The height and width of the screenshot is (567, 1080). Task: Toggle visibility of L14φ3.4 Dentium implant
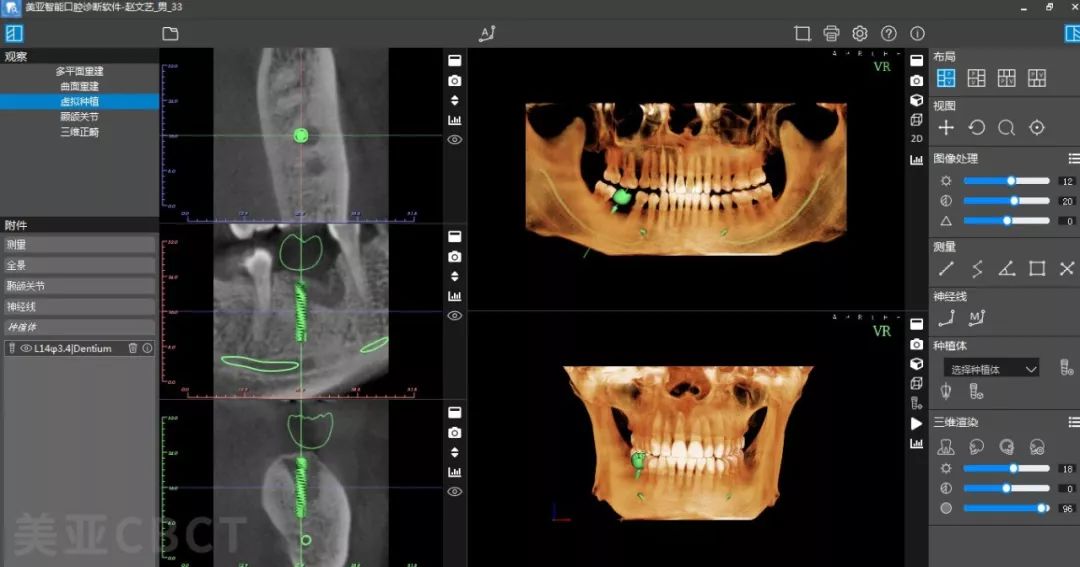[x=25, y=349]
